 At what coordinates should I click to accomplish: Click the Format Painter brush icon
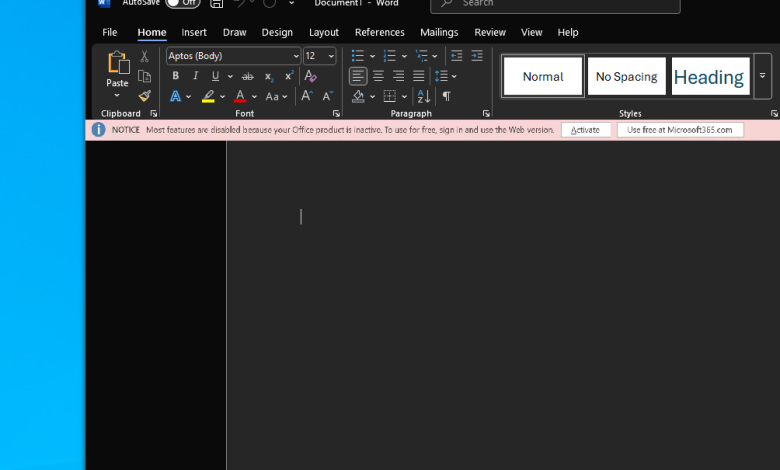[144, 96]
